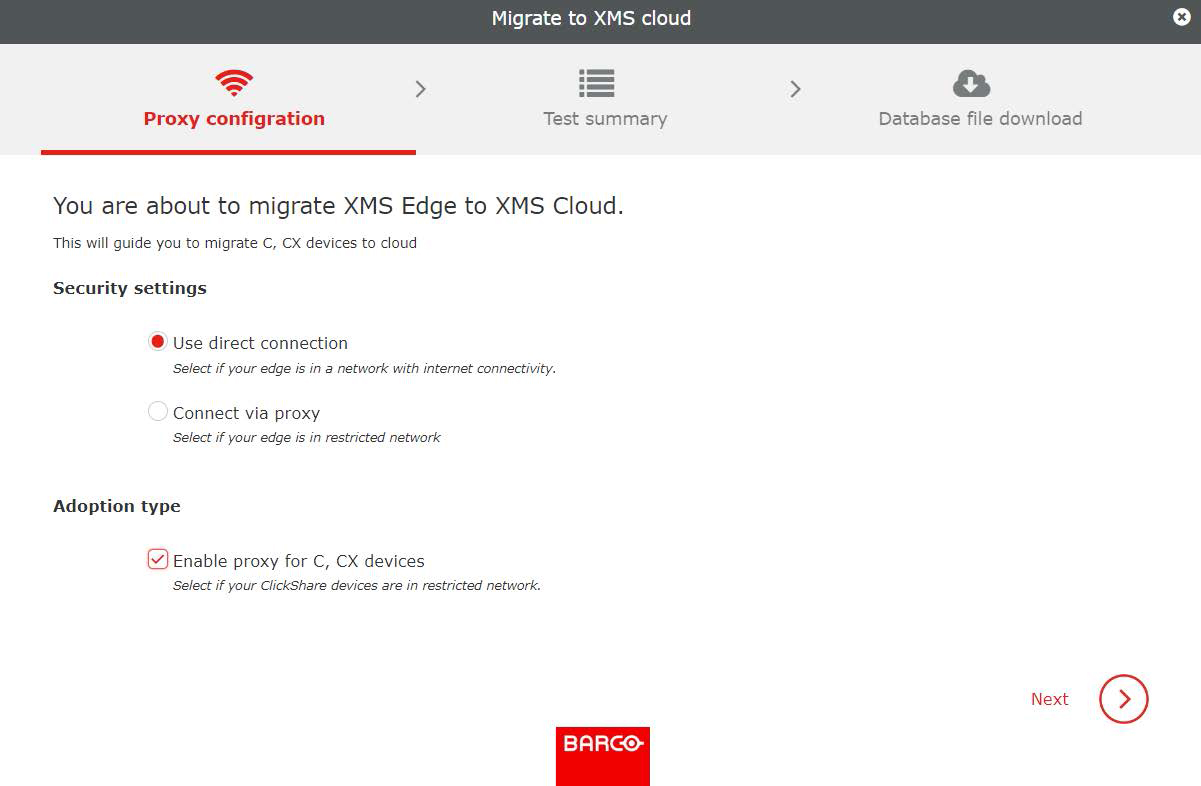Click the Security settings heading
This screenshot has width=1201, height=786.
(x=130, y=288)
